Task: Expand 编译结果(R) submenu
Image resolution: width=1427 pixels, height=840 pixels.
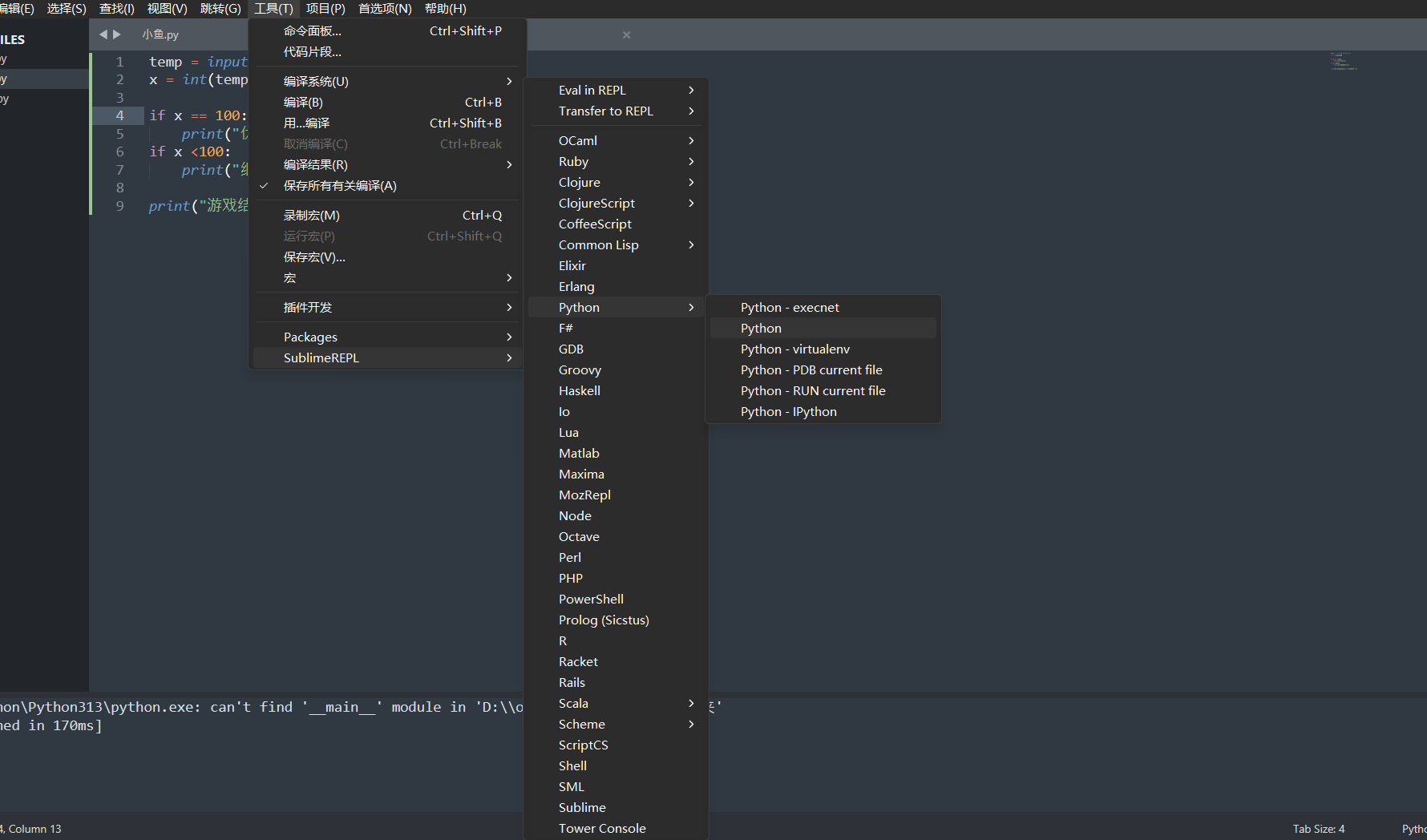Action: 386,165
